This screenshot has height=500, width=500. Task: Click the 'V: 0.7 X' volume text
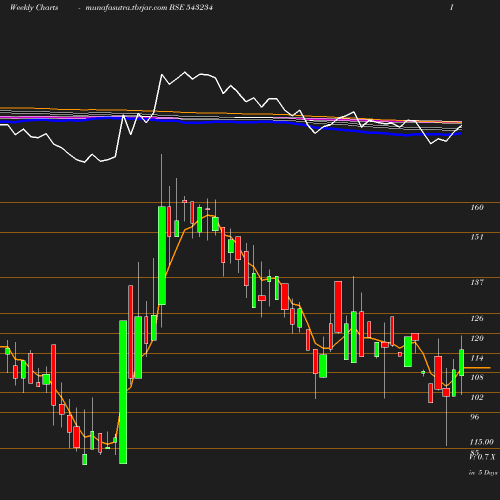pyautogui.click(x=482, y=457)
